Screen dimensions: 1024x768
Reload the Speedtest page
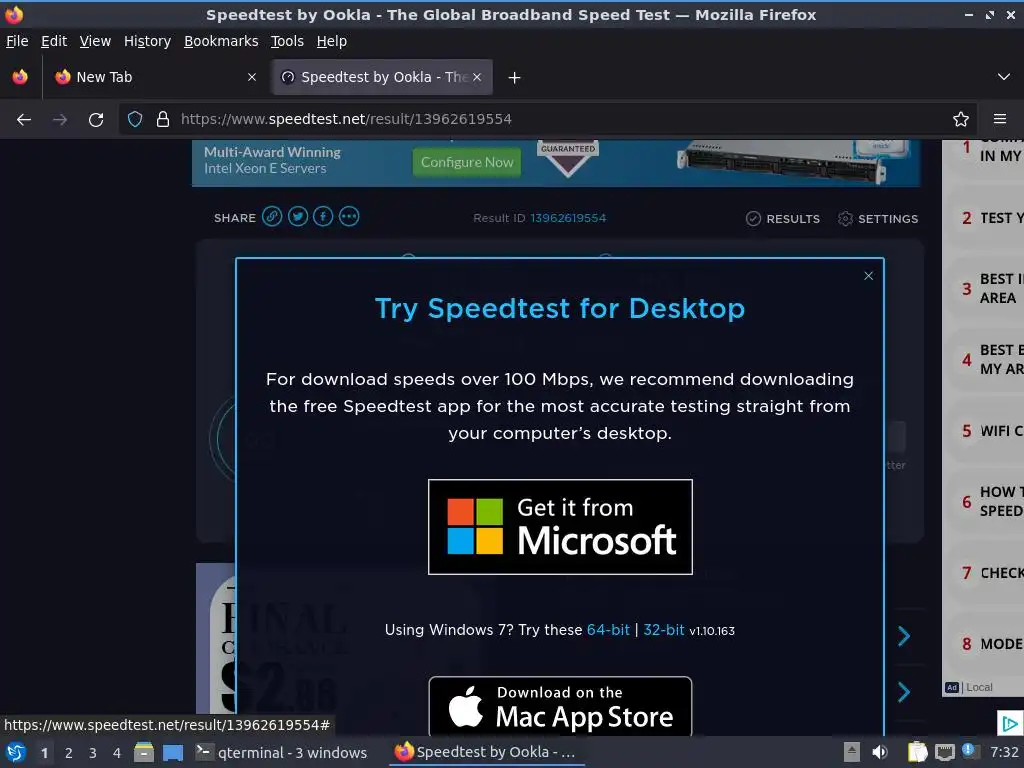pos(96,120)
